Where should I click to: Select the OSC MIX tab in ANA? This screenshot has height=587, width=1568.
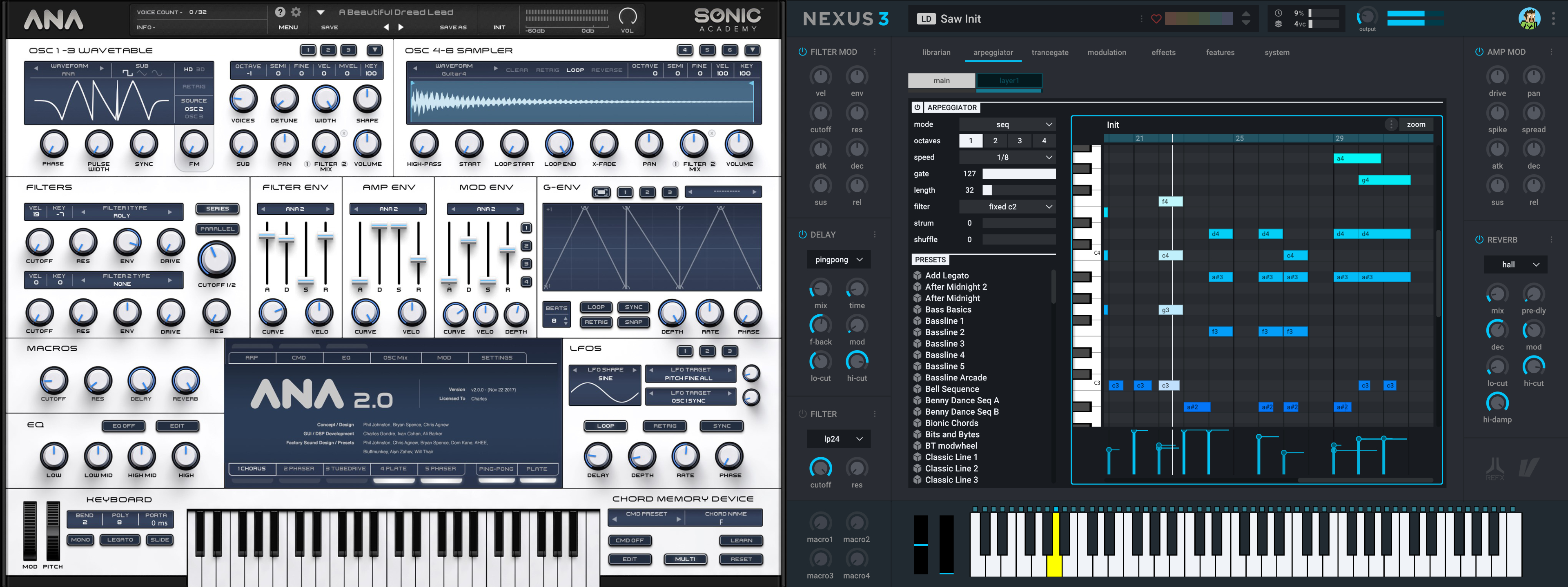coord(395,358)
